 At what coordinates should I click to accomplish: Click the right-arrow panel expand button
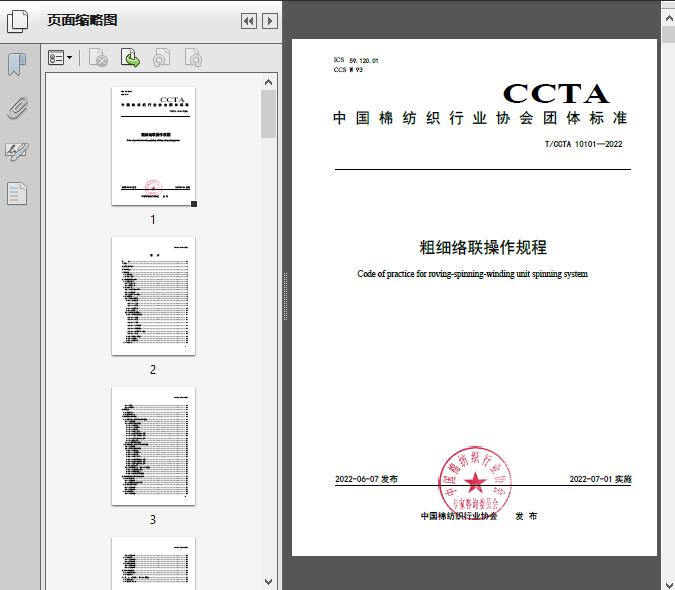270,21
